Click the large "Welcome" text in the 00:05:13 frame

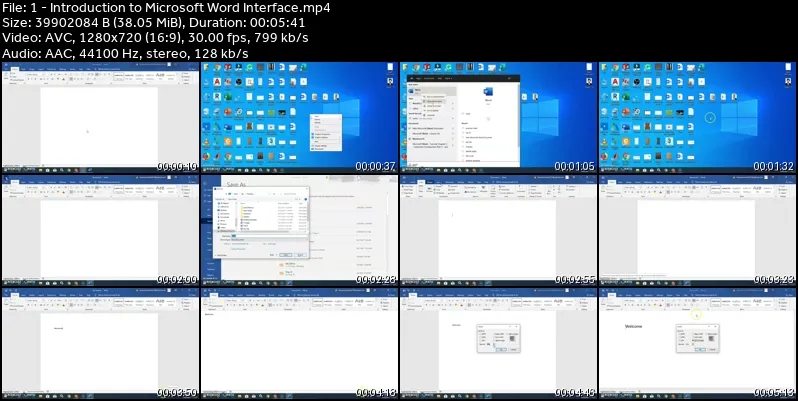(x=634, y=326)
